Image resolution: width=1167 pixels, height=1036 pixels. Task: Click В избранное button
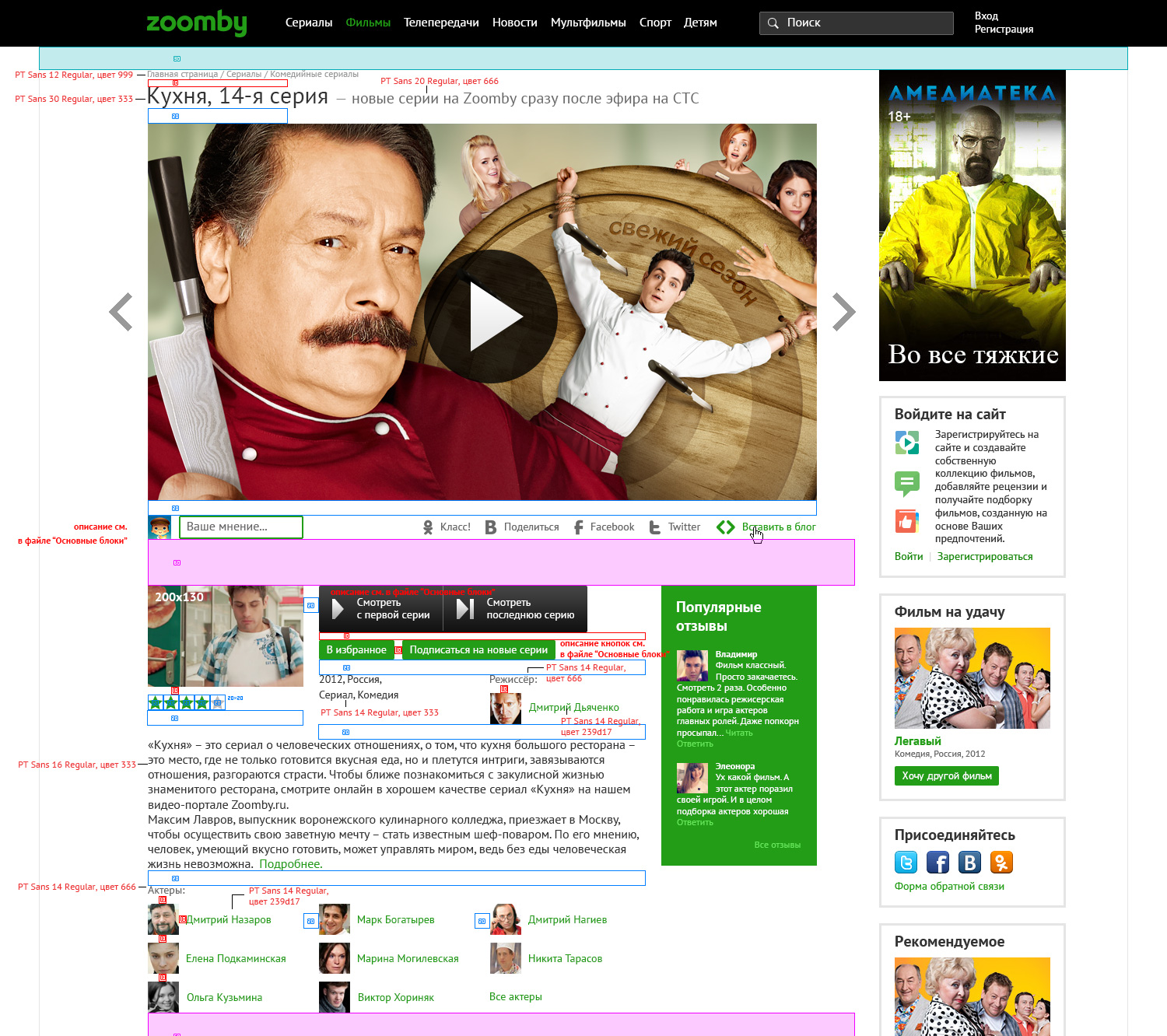356,650
